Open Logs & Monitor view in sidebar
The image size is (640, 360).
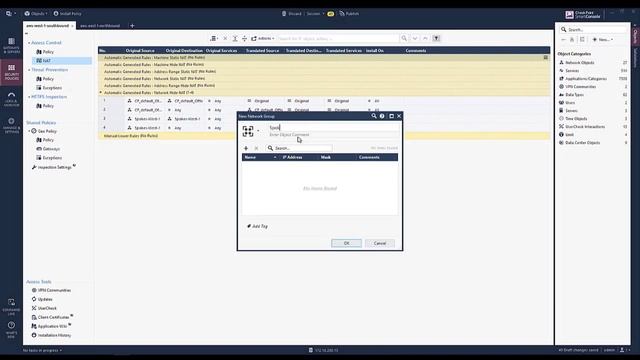(x=11, y=99)
